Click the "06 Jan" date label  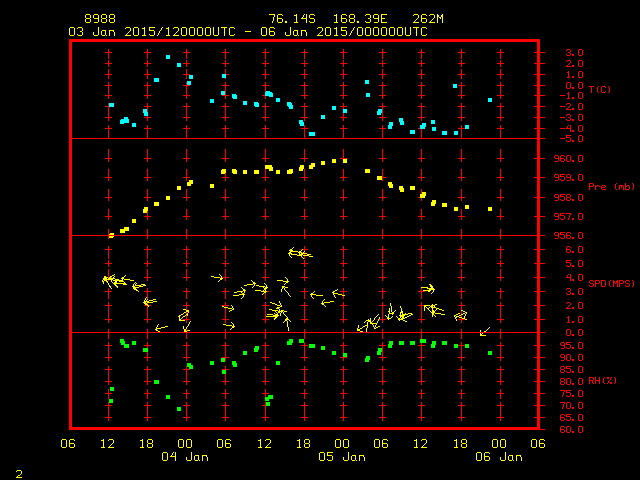point(499,457)
